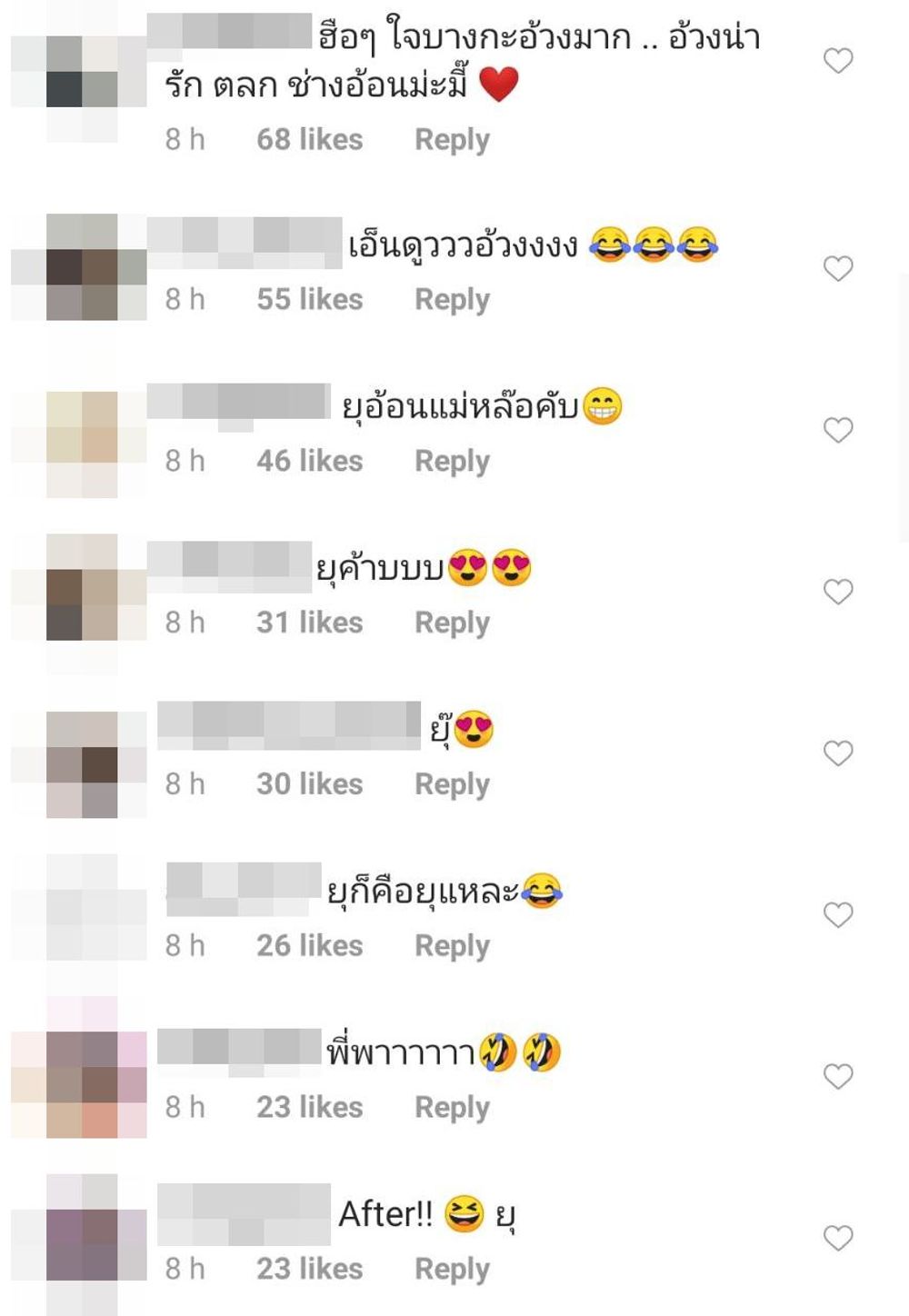909x1316 pixels.
Task: Reply to the comment with 26 likes
Action: click(x=452, y=946)
